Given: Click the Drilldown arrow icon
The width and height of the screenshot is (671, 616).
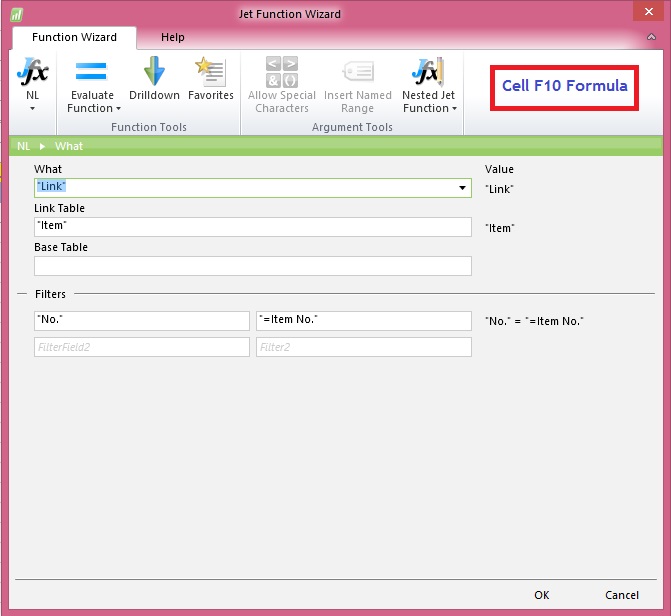Looking at the screenshot, I should point(154,72).
